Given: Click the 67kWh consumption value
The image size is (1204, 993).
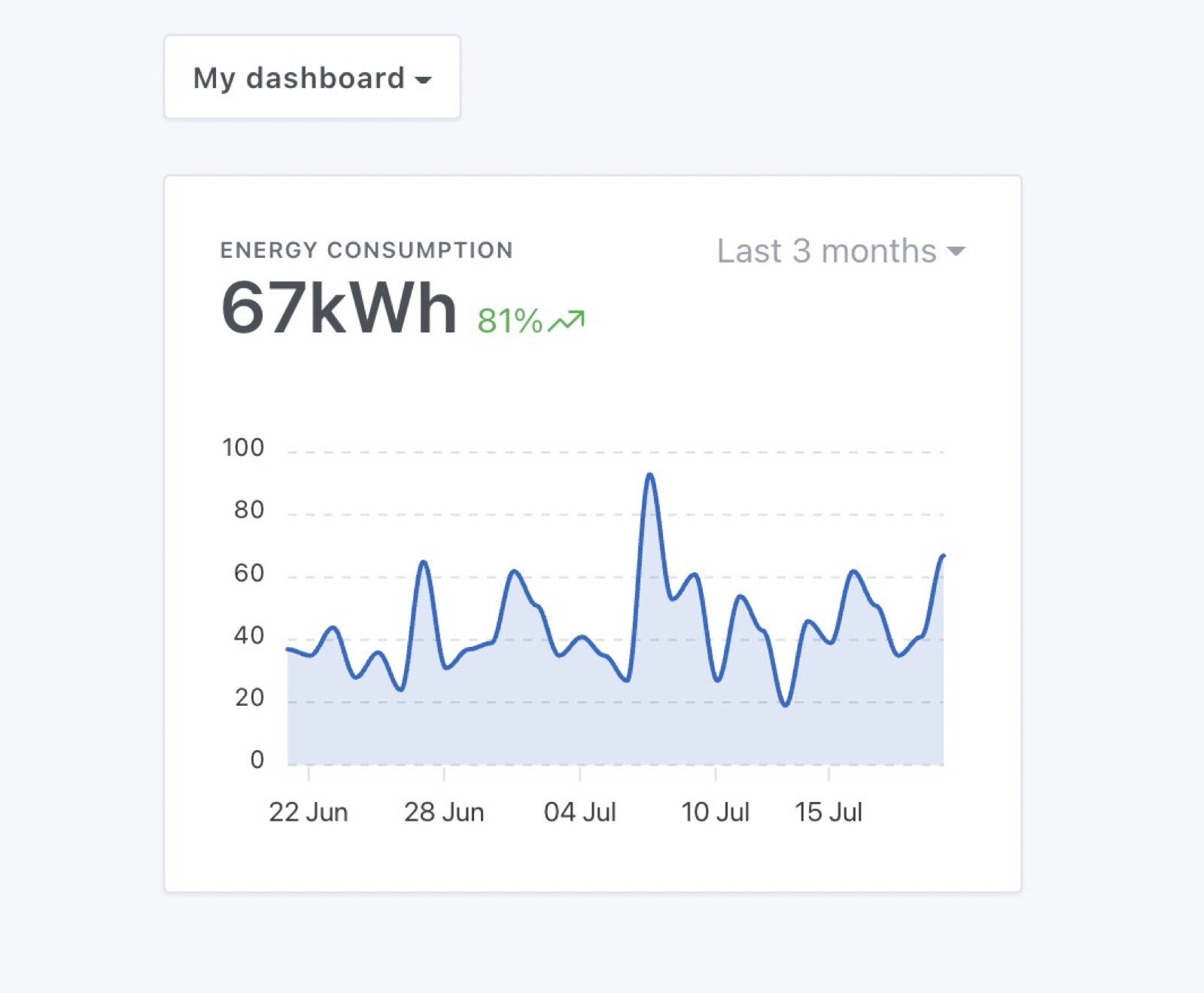Looking at the screenshot, I should pyautogui.click(x=339, y=307).
